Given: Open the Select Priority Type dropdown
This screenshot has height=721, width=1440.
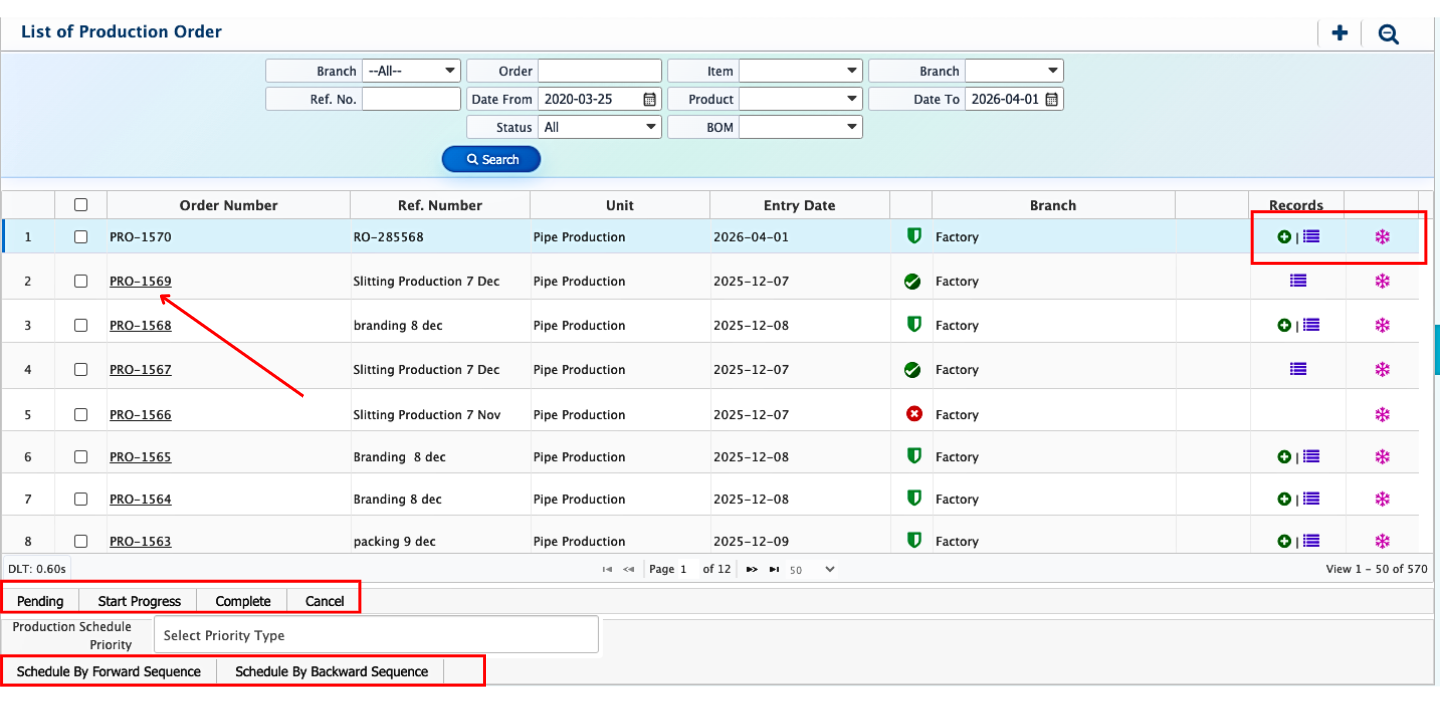Looking at the screenshot, I should coord(376,635).
